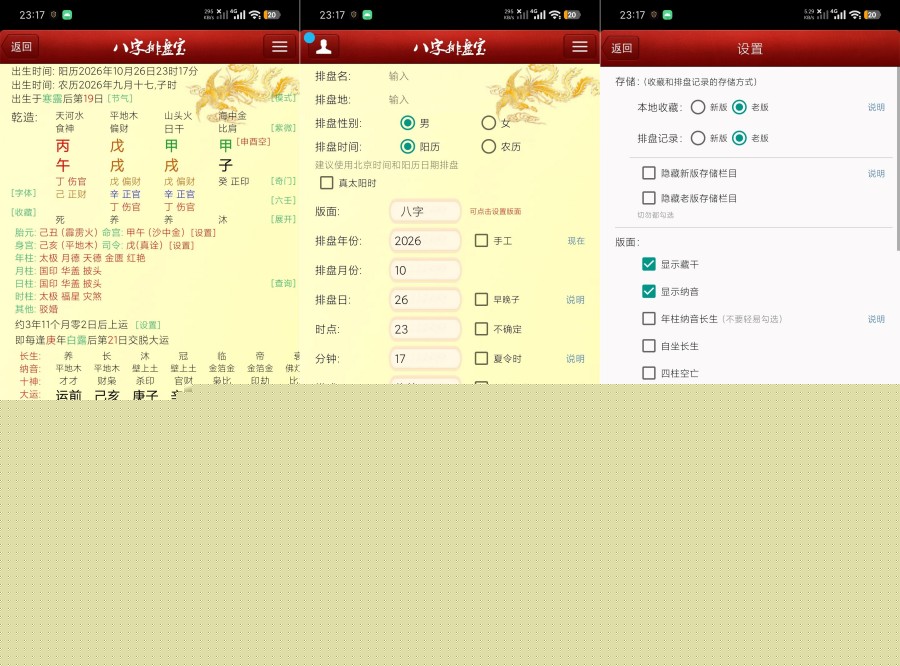This screenshot has width=900, height=666.
Task: Open the 版面 八字 selector
Action: pos(425,211)
